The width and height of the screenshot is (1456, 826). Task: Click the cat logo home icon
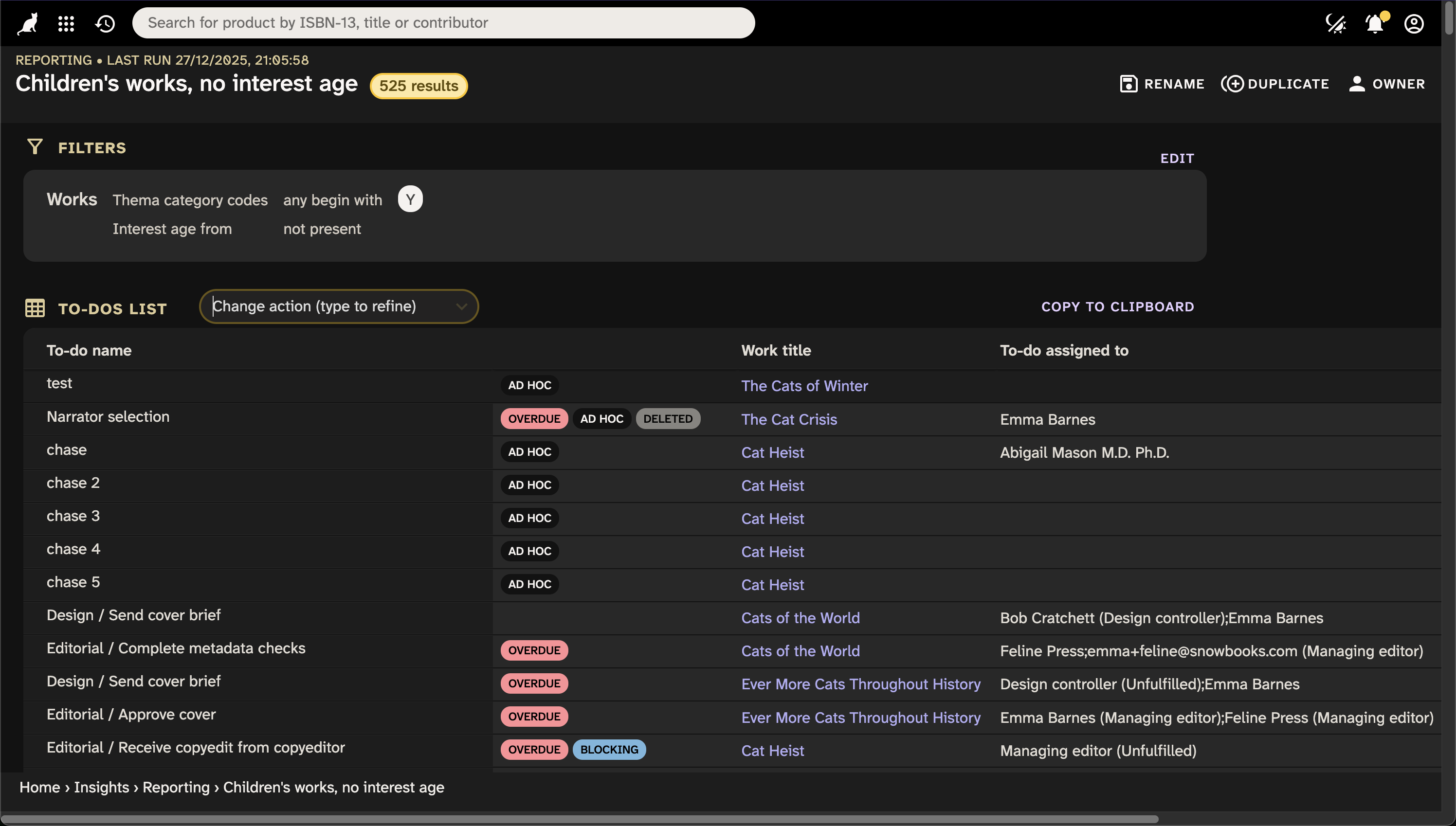(x=27, y=23)
